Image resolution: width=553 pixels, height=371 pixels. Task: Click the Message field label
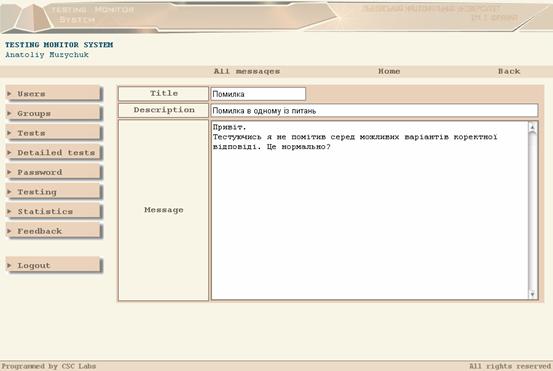click(x=163, y=210)
